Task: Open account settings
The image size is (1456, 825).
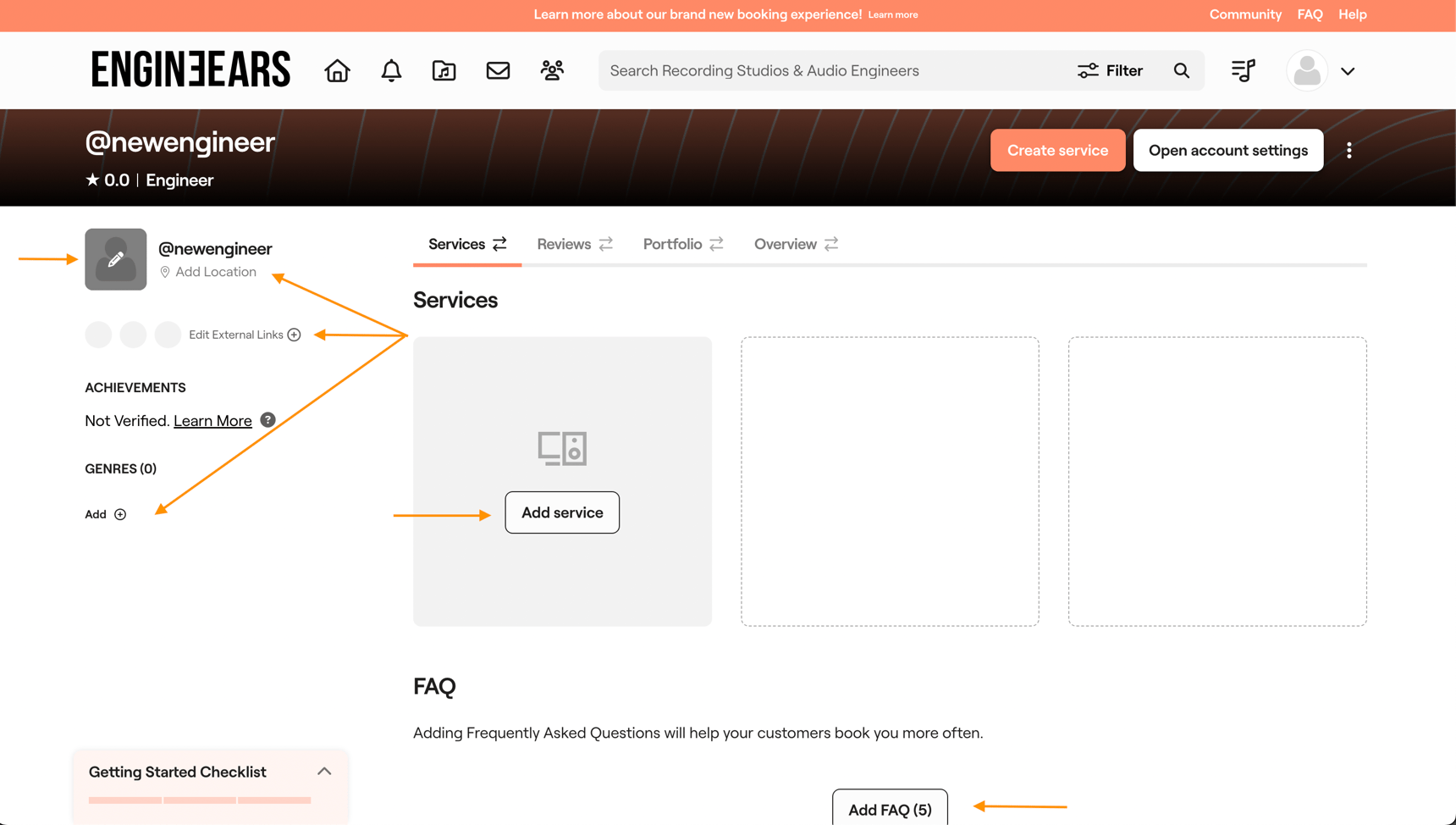Action: pyautogui.click(x=1227, y=150)
